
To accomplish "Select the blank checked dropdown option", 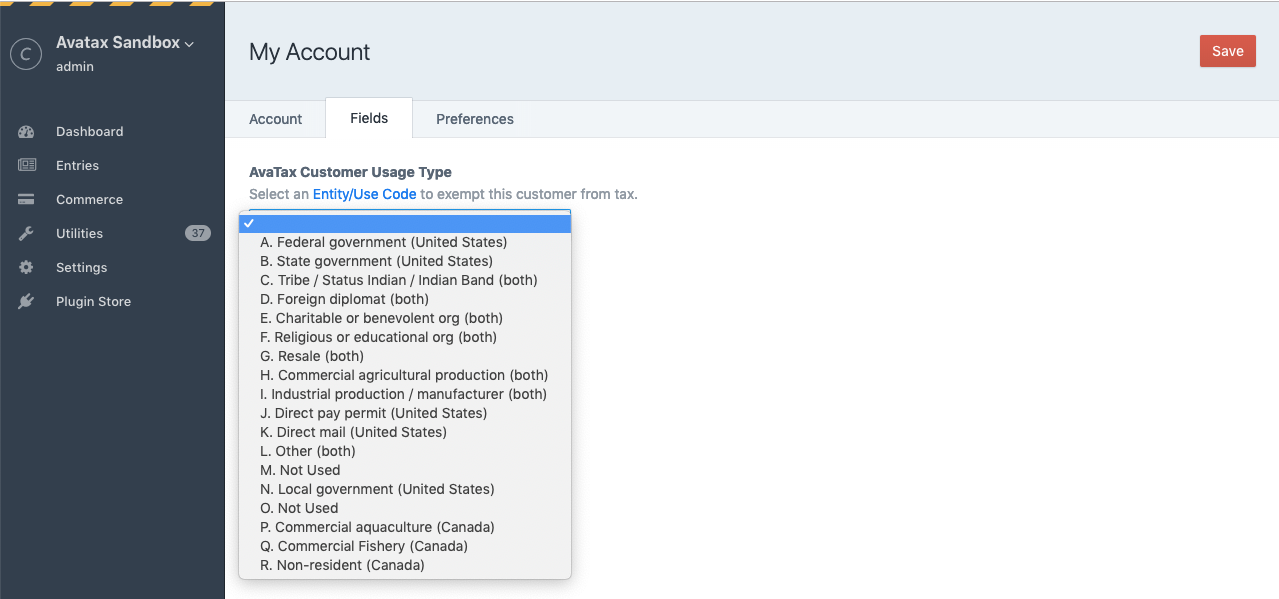I will [x=405, y=223].
